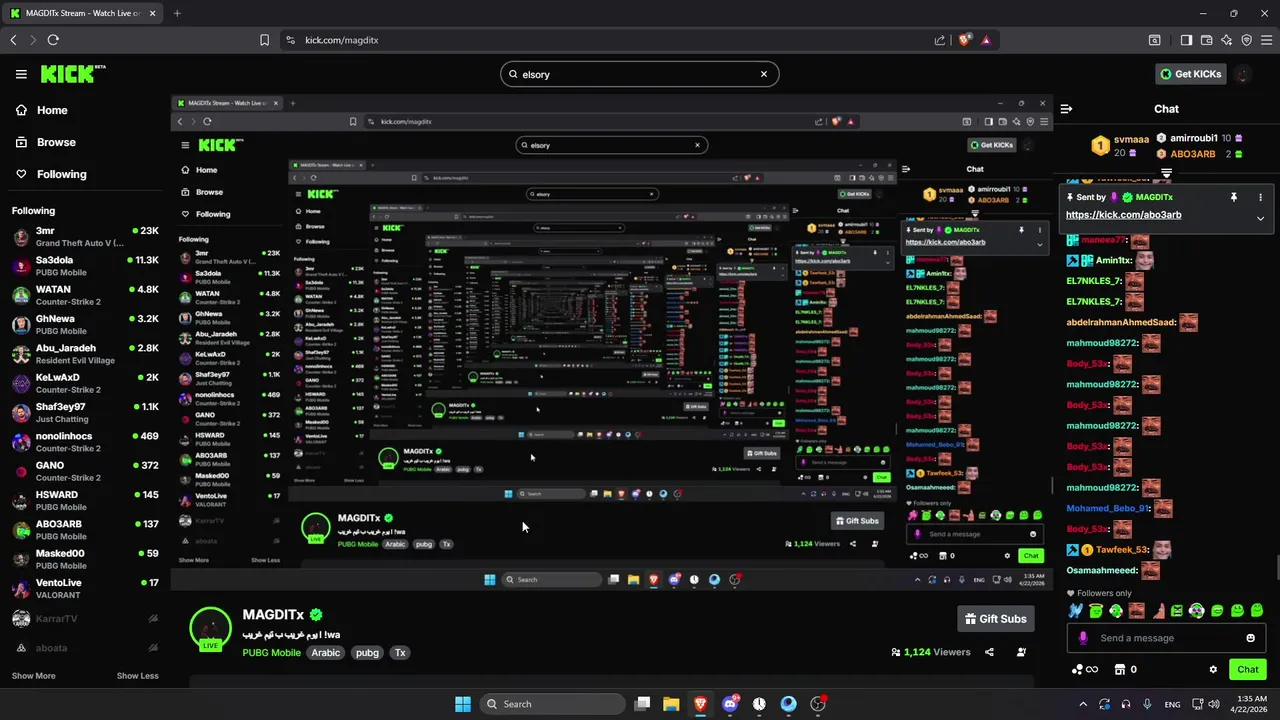Open the Brave VPN shield icon
This screenshot has height=720, width=1280.
pyautogui.click(x=1246, y=40)
